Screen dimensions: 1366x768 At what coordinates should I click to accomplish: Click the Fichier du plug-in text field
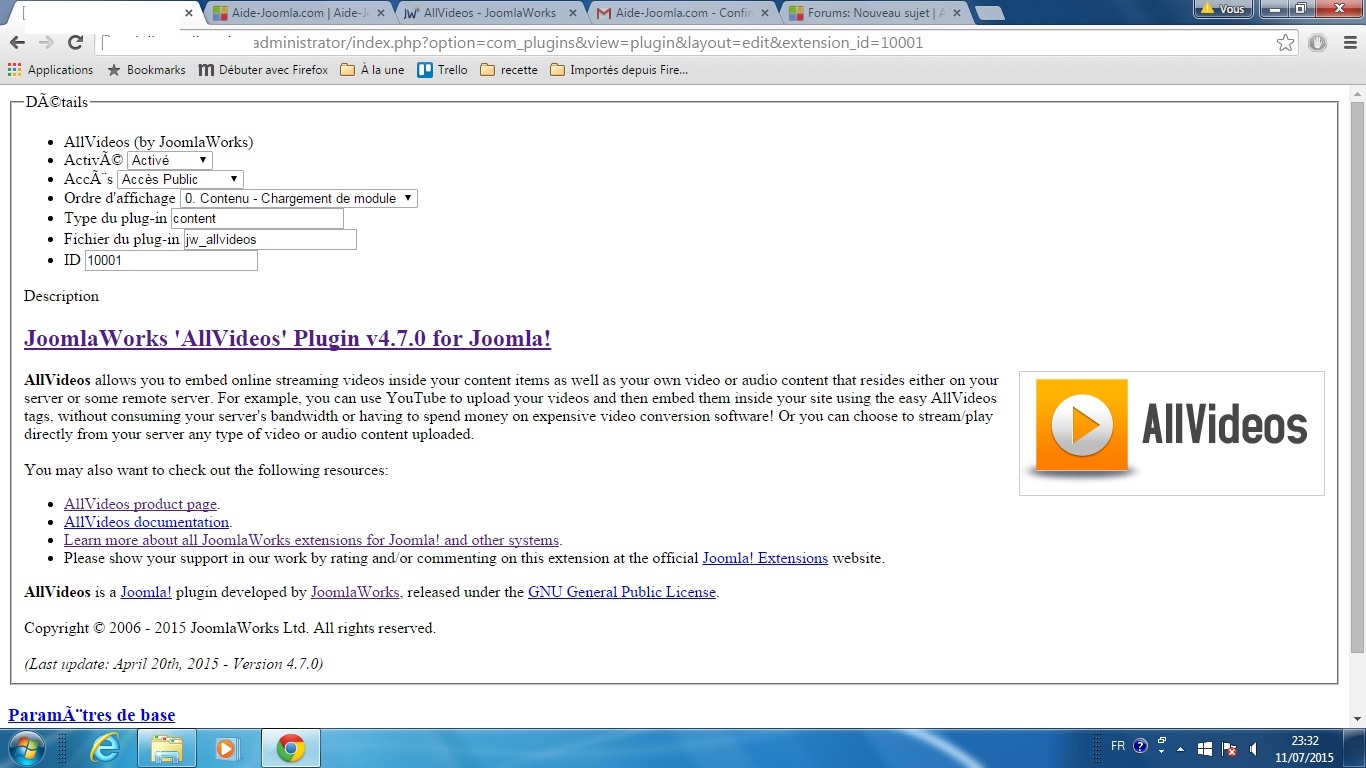pos(270,240)
